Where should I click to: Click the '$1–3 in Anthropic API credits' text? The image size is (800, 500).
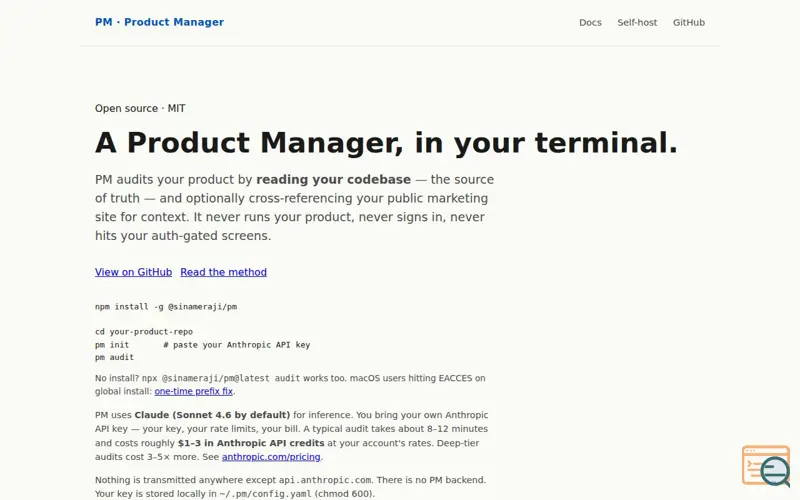[x=251, y=443]
